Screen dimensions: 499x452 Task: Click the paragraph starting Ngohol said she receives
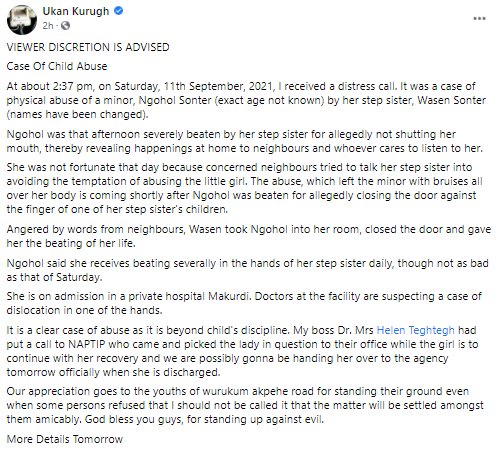[247, 270]
